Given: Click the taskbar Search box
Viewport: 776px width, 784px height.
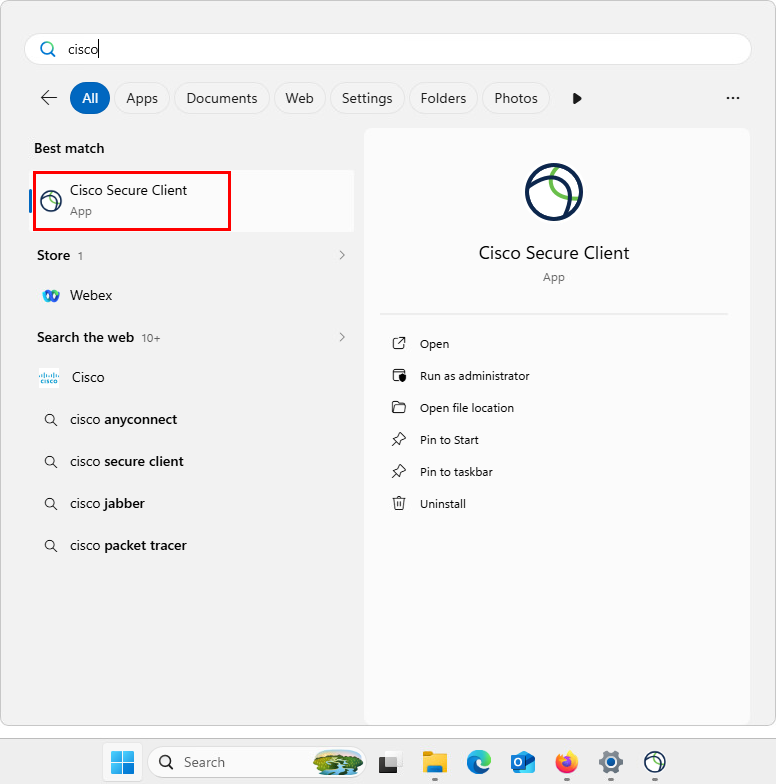Looking at the screenshot, I should click(257, 762).
